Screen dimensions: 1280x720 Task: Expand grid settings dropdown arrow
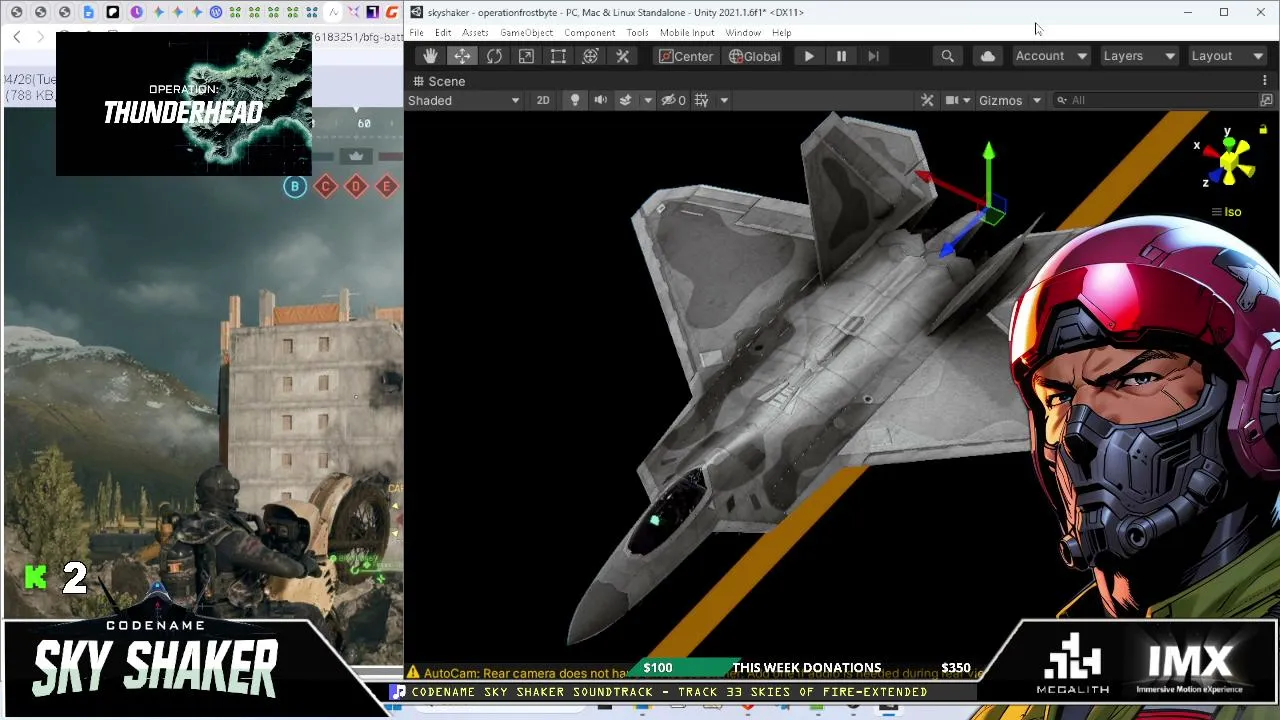coord(724,100)
